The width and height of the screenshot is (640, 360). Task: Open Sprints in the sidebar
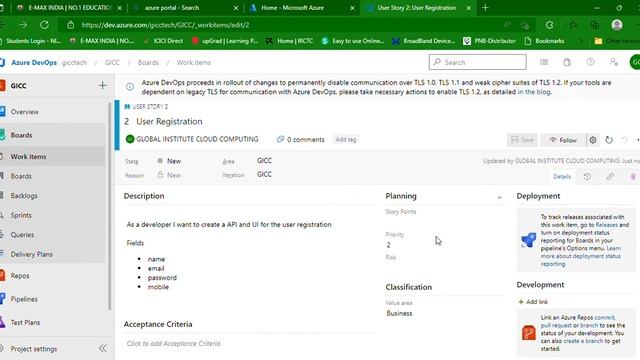click(x=21, y=215)
